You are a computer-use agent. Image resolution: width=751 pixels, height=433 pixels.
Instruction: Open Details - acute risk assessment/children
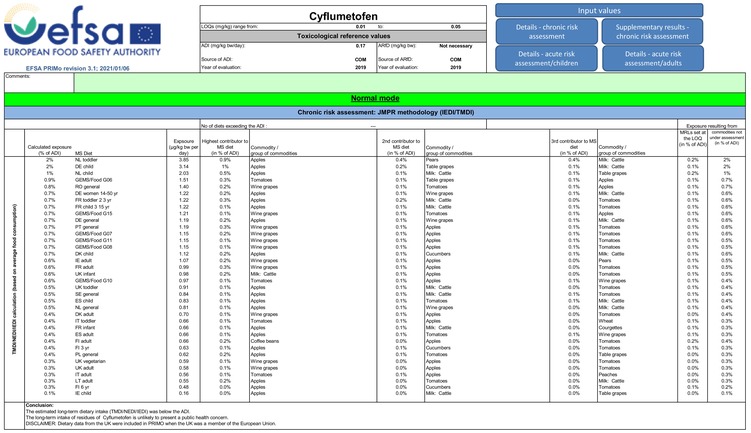[x=546, y=58]
